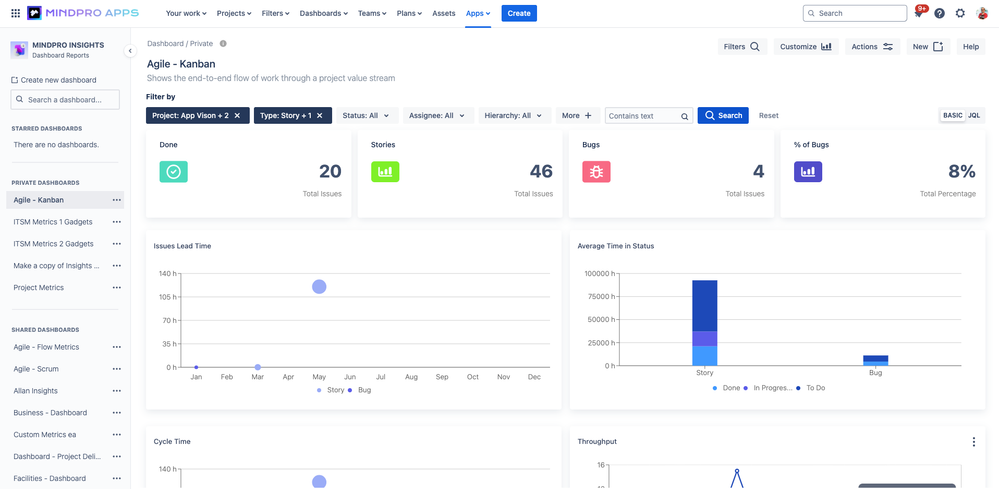Collapse the sidebar with the arrow button
999x489 pixels.
point(130,51)
